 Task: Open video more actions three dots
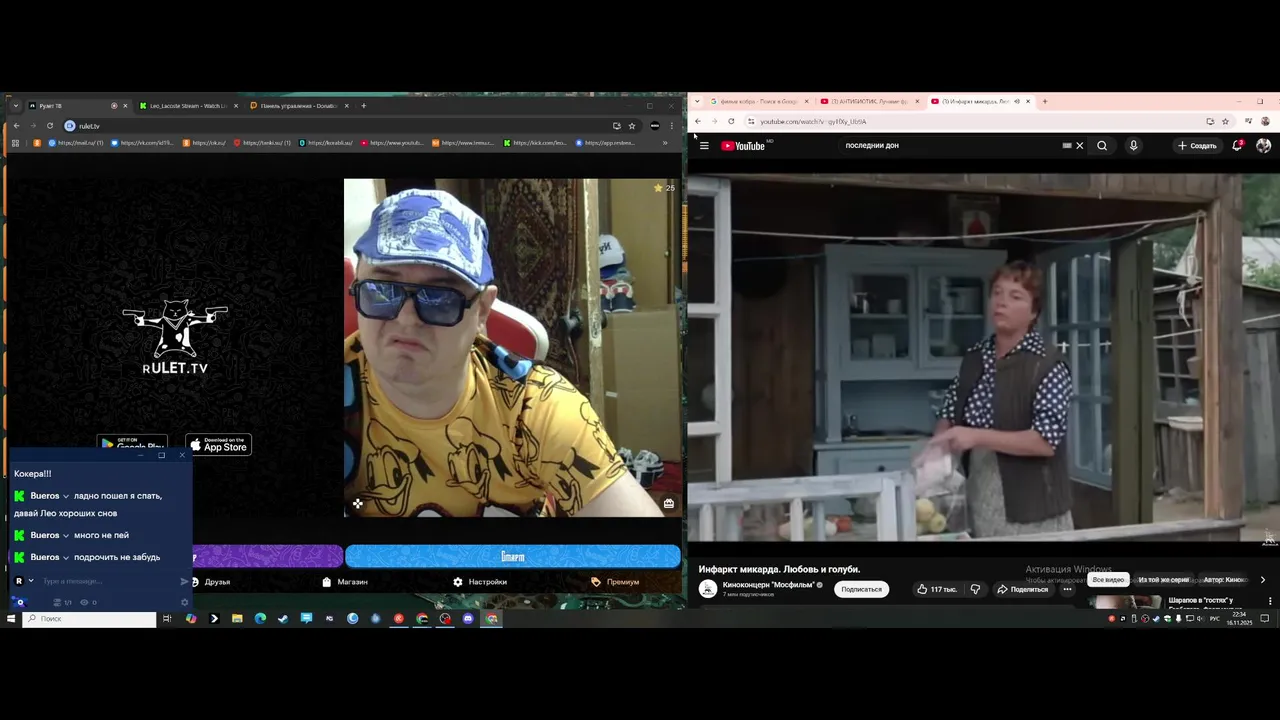coord(1067,589)
